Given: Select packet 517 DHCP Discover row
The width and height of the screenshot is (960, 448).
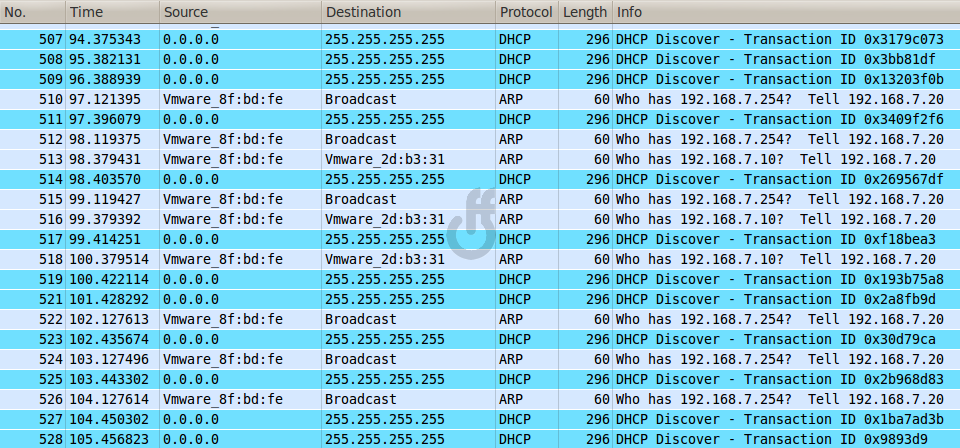Looking at the screenshot, I should 480,239.
